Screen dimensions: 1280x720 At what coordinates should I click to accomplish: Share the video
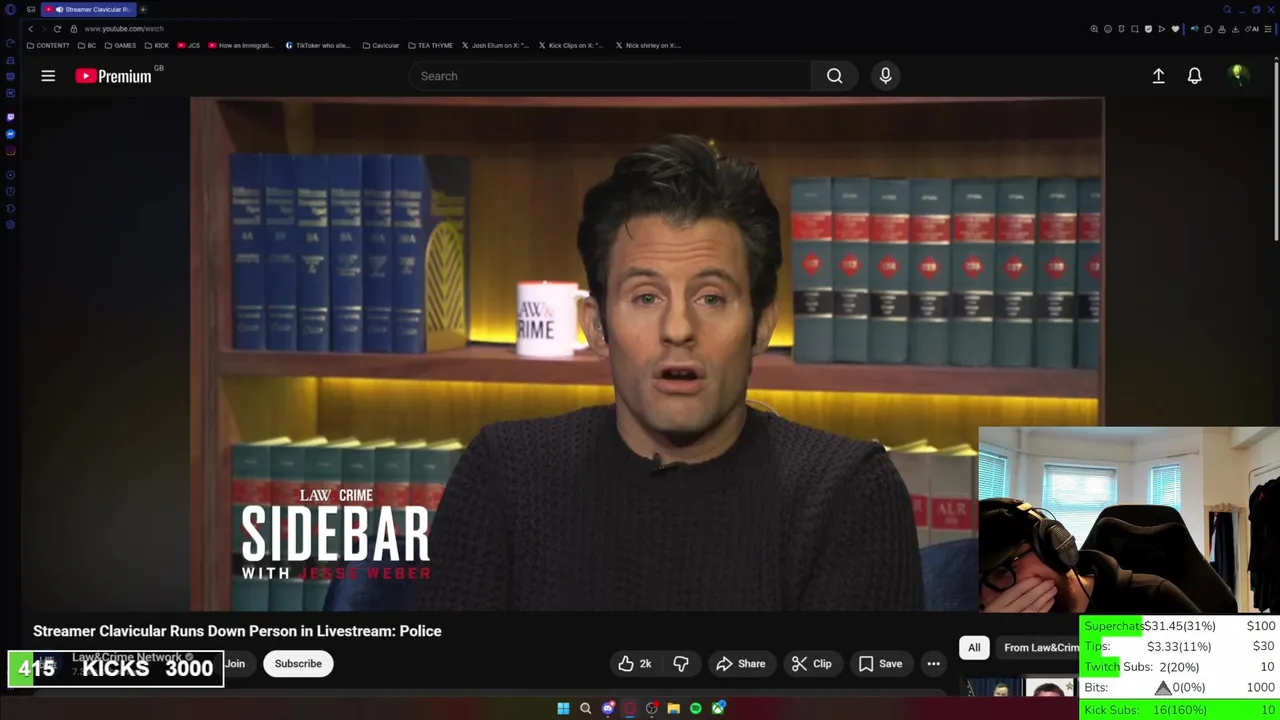[x=741, y=664]
